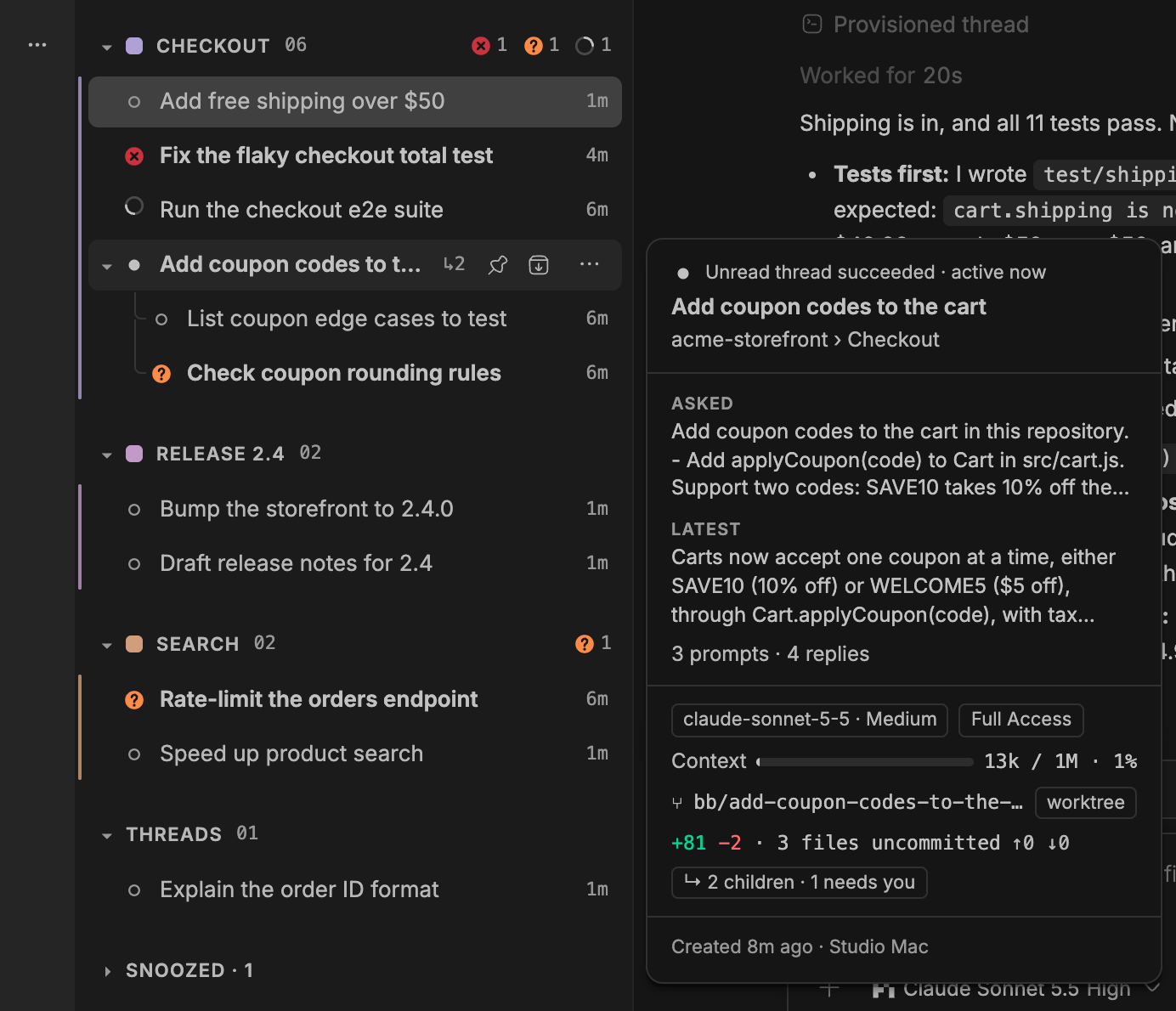This screenshot has width=1176, height=1011.
Task: Select Add coupon codes to t... thread
Action: point(290,265)
